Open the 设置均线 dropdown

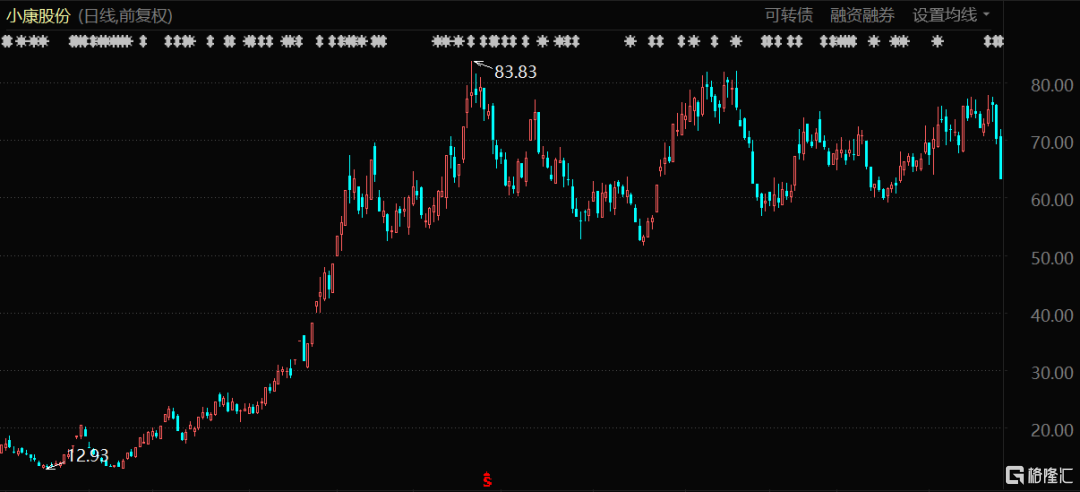951,15
